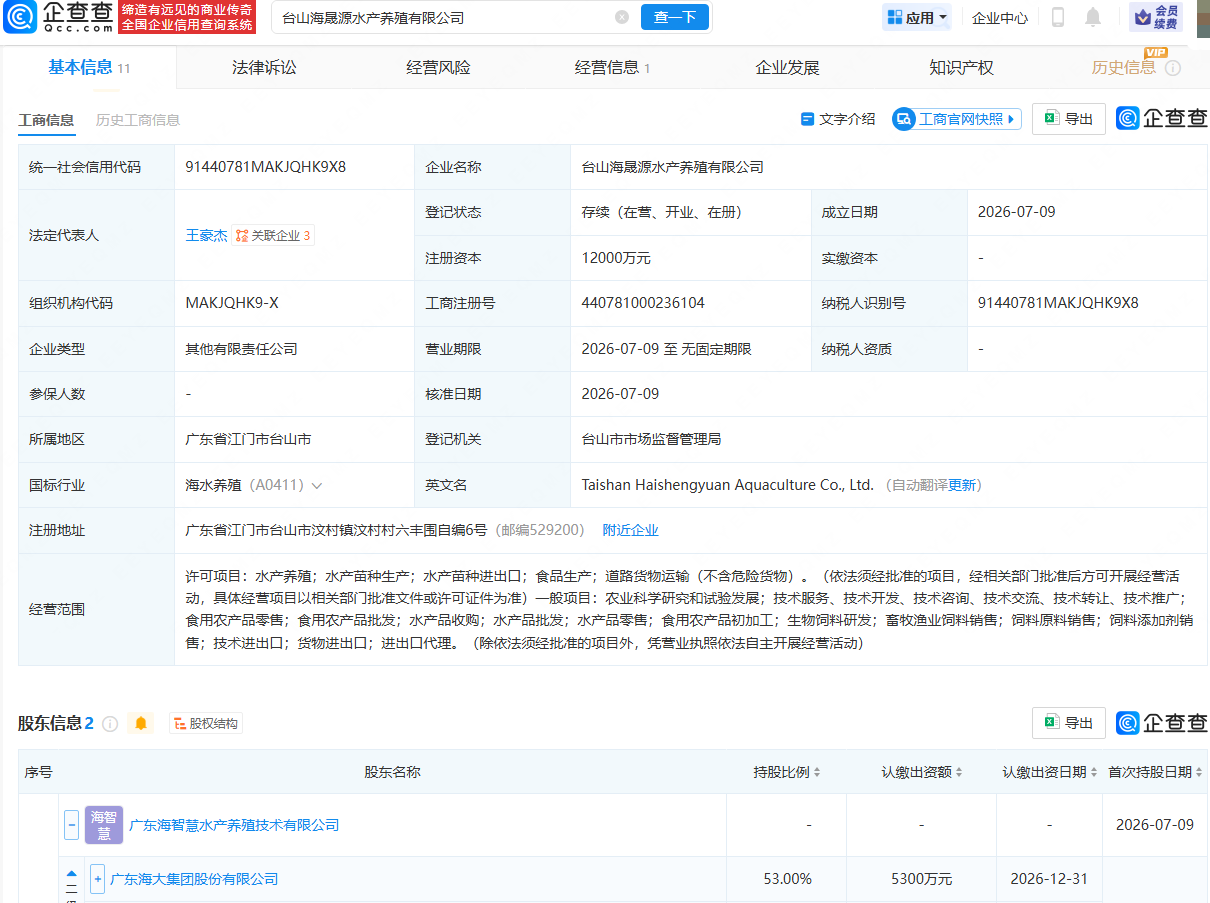Click the blue up arrow beside 广东海大集团 row
This screenshot has width=1210, height=903.
point(72,873)
